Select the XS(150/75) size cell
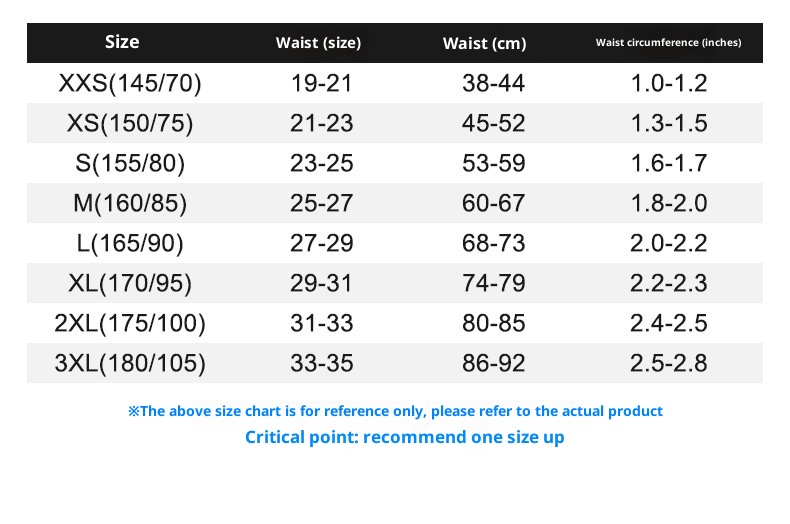This screenshot has height=524, width=790. pos(130,124)
